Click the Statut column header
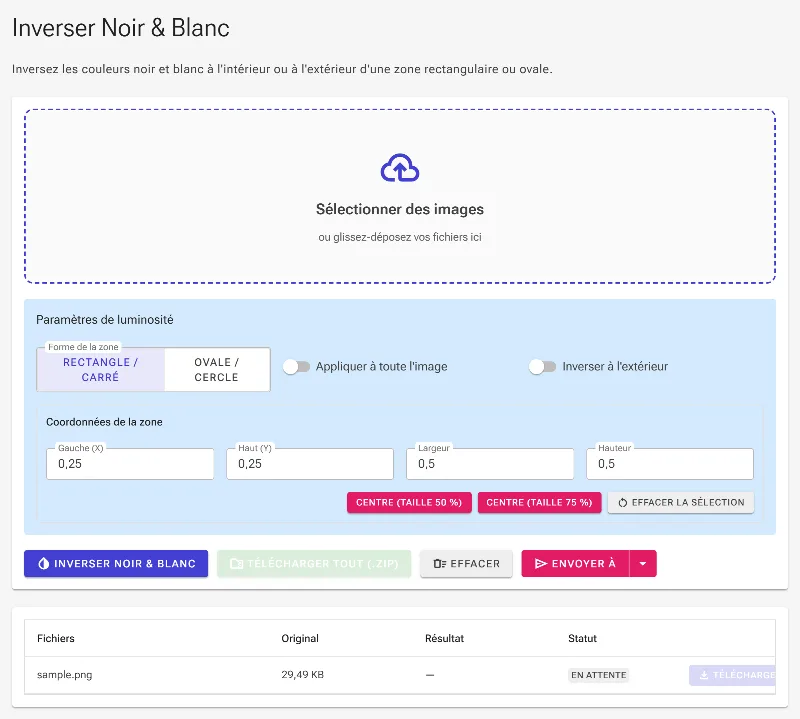800x719 pixels. pos(582,638)
